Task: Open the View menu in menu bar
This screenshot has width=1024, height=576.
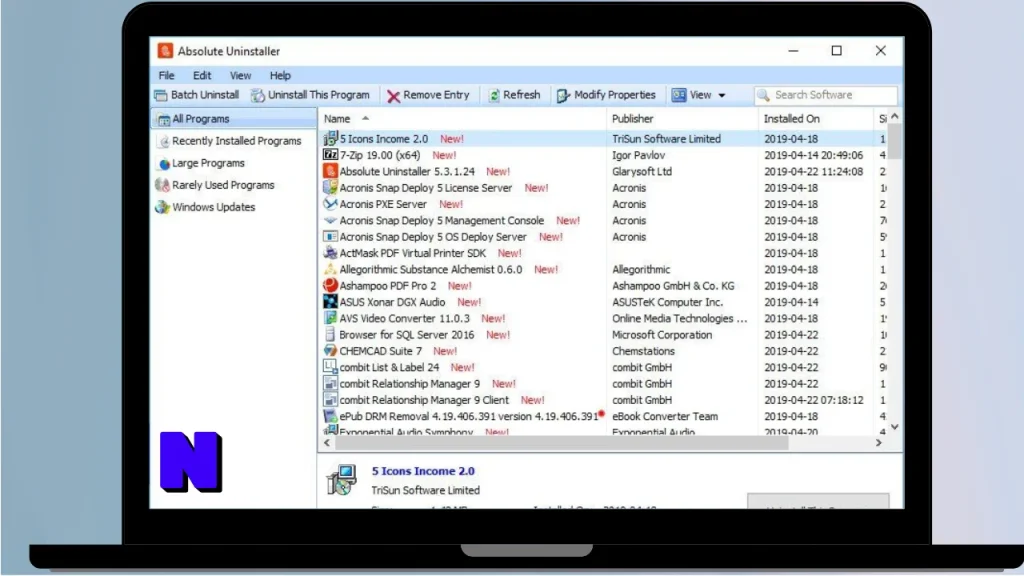Action: tap(240, 76)
